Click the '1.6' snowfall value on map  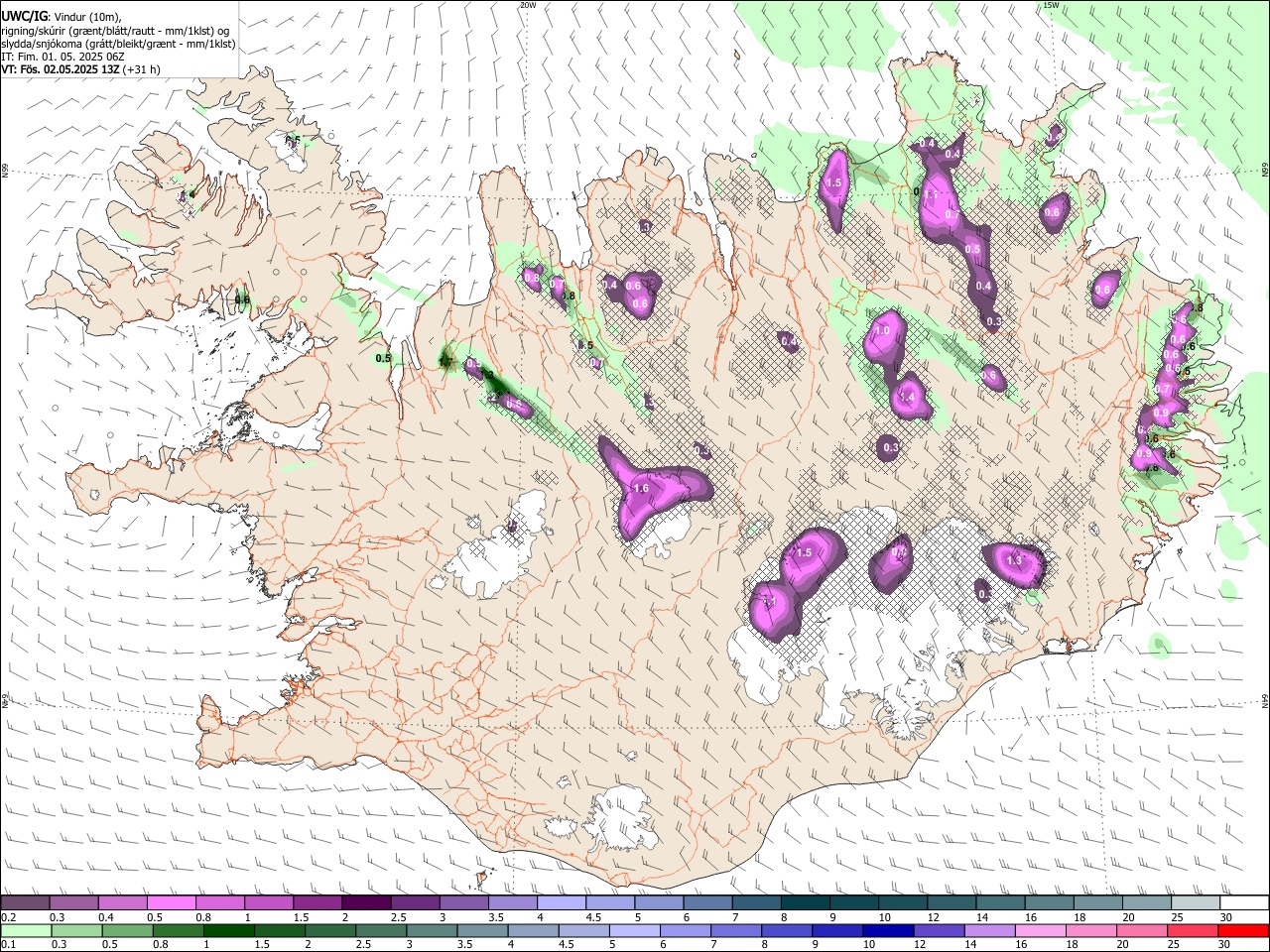point(641,489)
